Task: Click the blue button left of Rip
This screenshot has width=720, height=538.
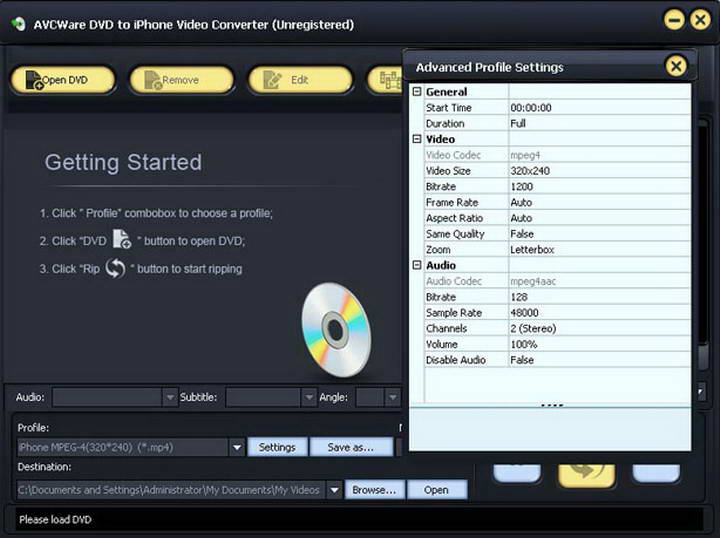Action: click(517, 473)
